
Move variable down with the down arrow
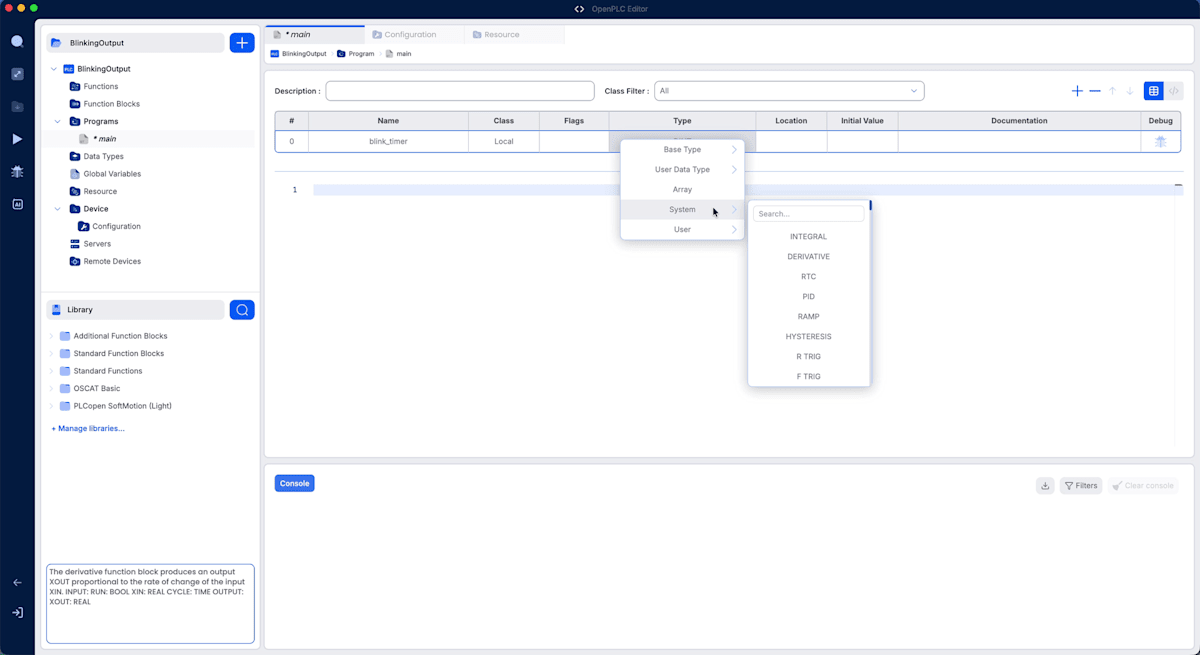(x=1130, y=91)
